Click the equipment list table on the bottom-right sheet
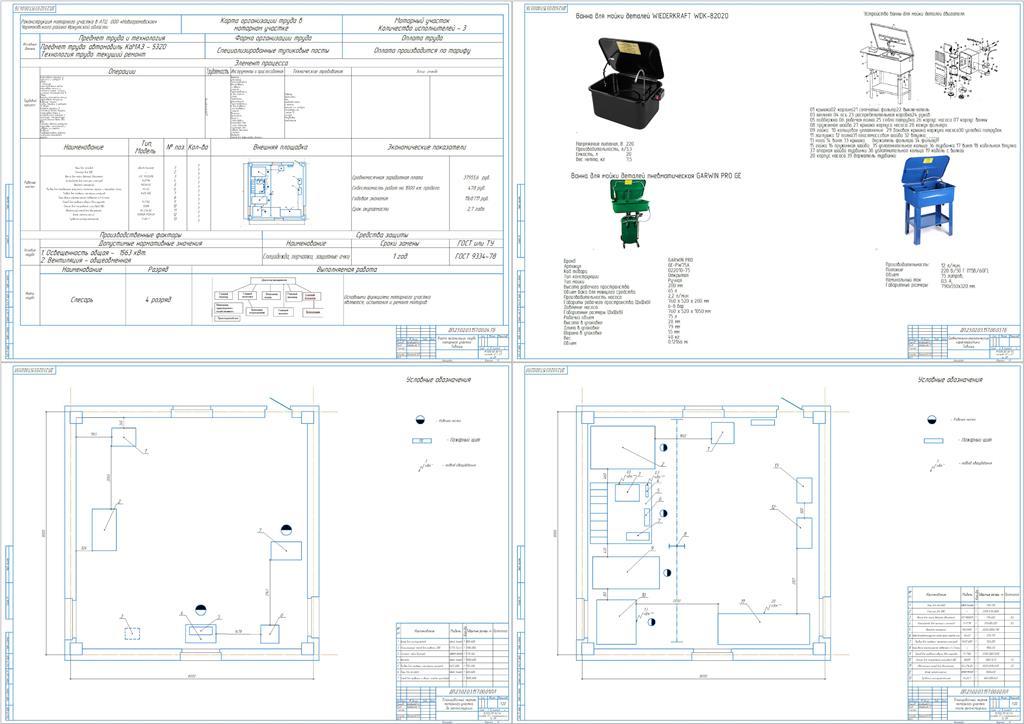Image resolution: width=1024 pixels, height=724 pixels. click(964, 636)
